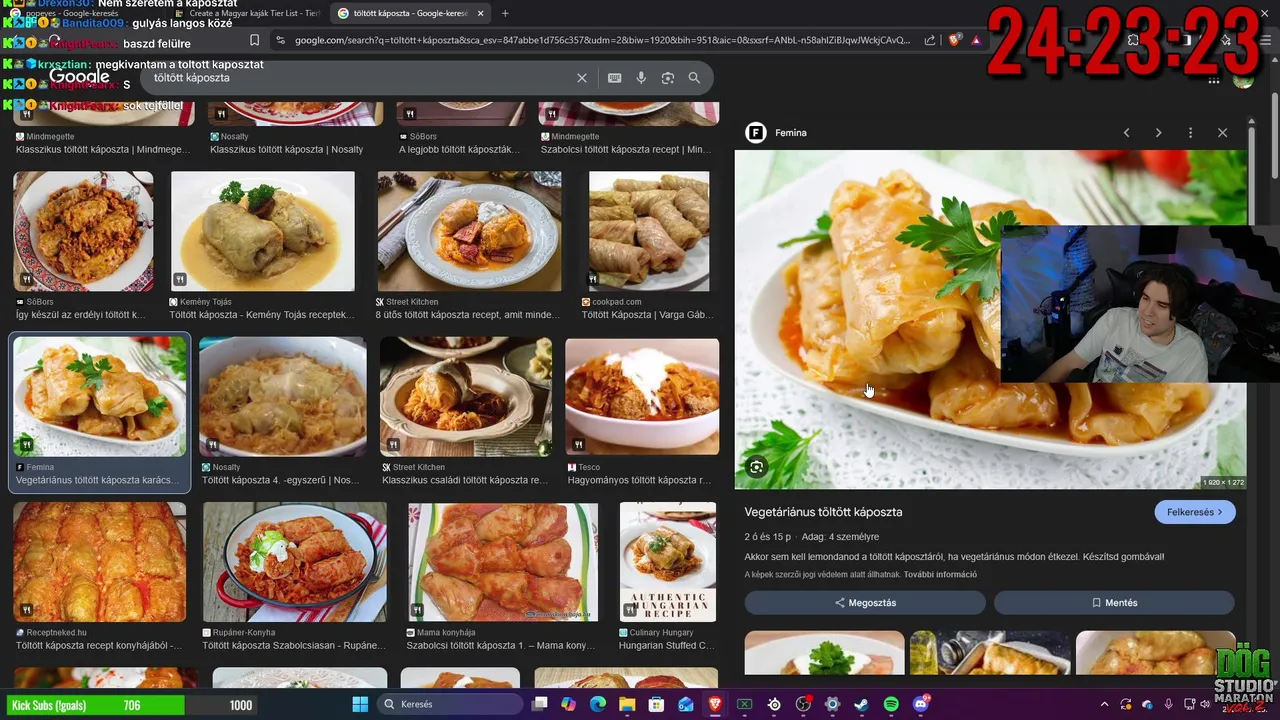Click the magnifier search submit icon
This screenshot has height=720, width=1280.
(x=694, y=78)
